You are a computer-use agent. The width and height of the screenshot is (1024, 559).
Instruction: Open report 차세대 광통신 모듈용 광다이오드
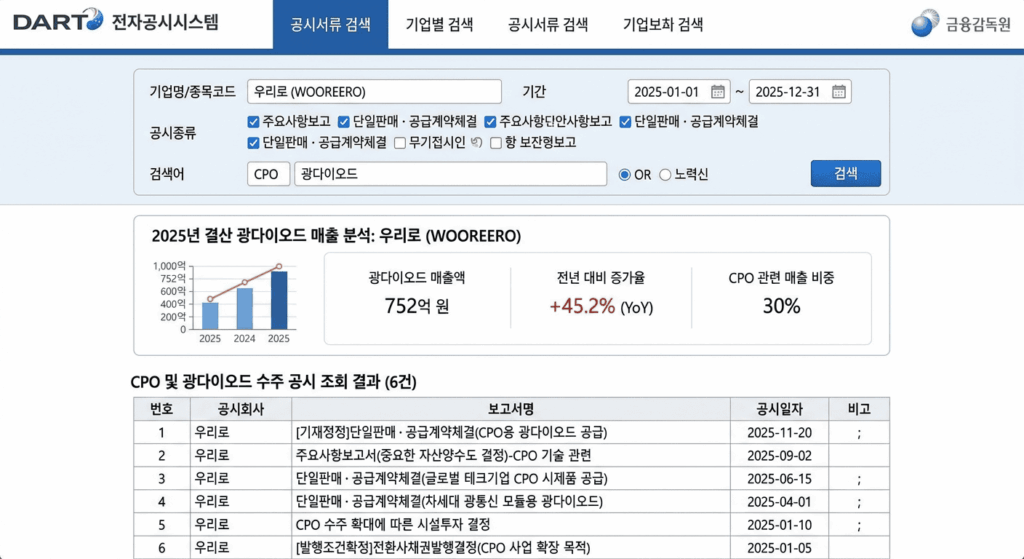[449, 502]
